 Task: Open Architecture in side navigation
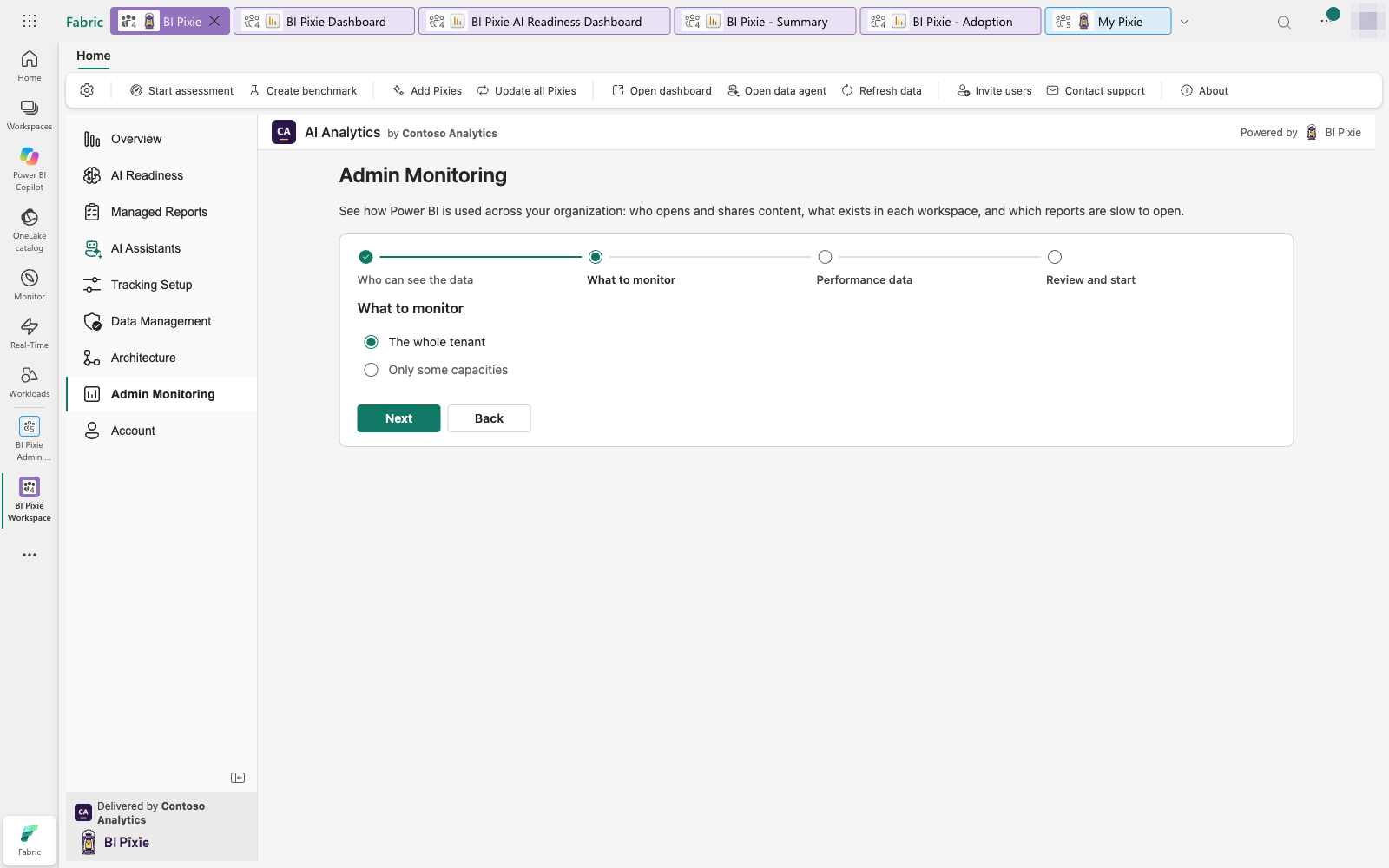(161, 358)
